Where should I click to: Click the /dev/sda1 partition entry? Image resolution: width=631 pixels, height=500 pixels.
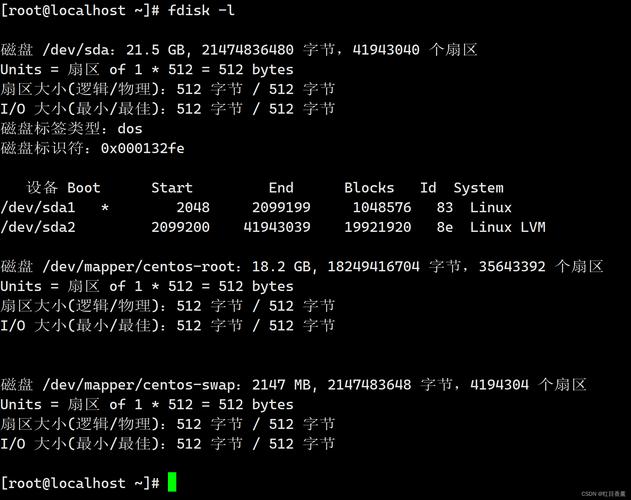pyautogui.click(x=38, y=207)
